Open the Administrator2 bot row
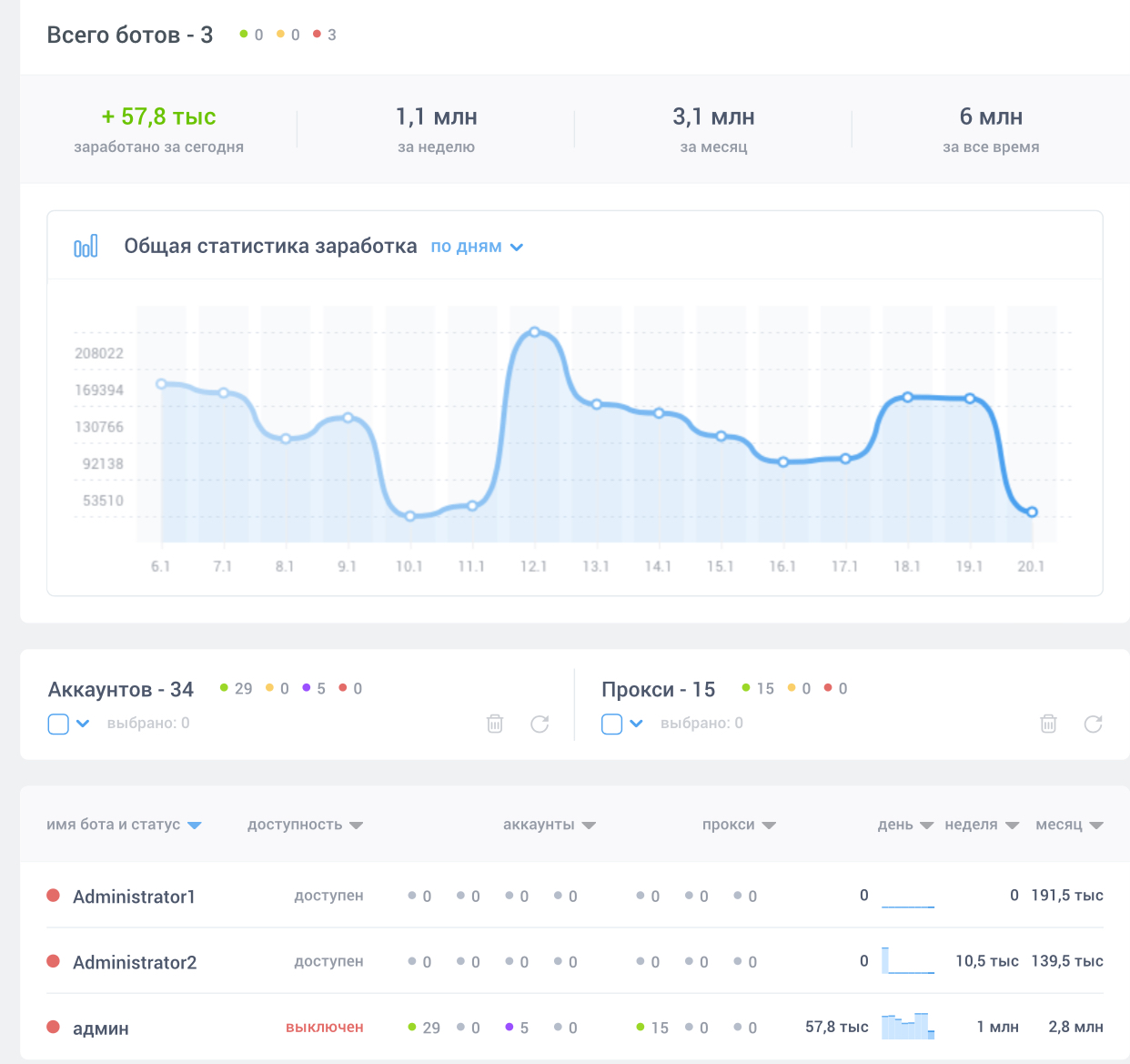The image size is (1130, 1064). coord(135,962)
